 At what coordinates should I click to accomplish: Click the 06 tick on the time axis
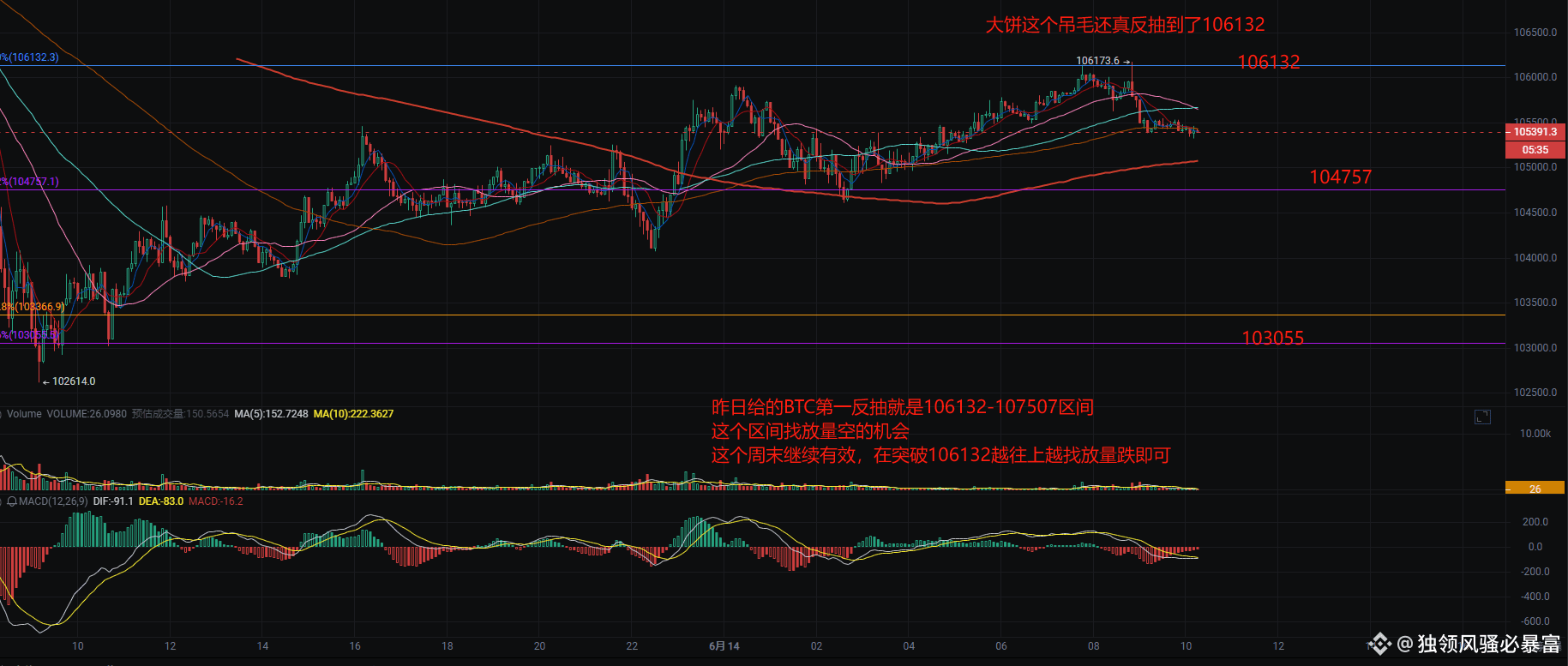[1001, 646]
